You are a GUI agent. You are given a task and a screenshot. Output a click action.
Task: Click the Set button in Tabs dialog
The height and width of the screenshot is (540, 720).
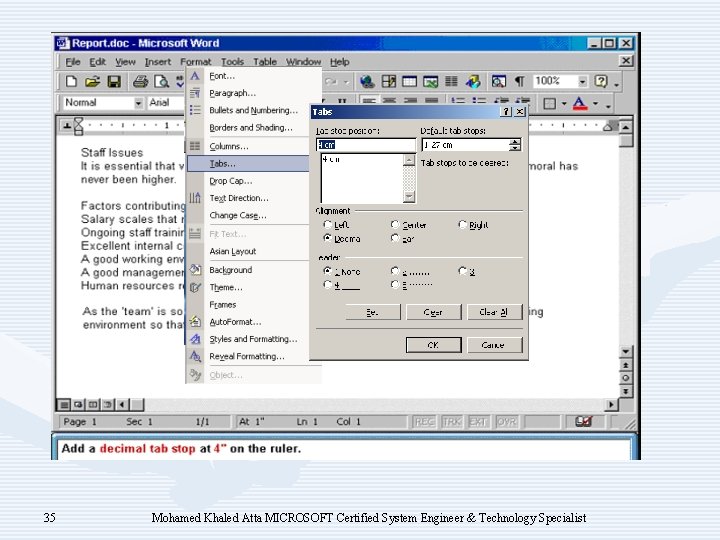[372, 312]
